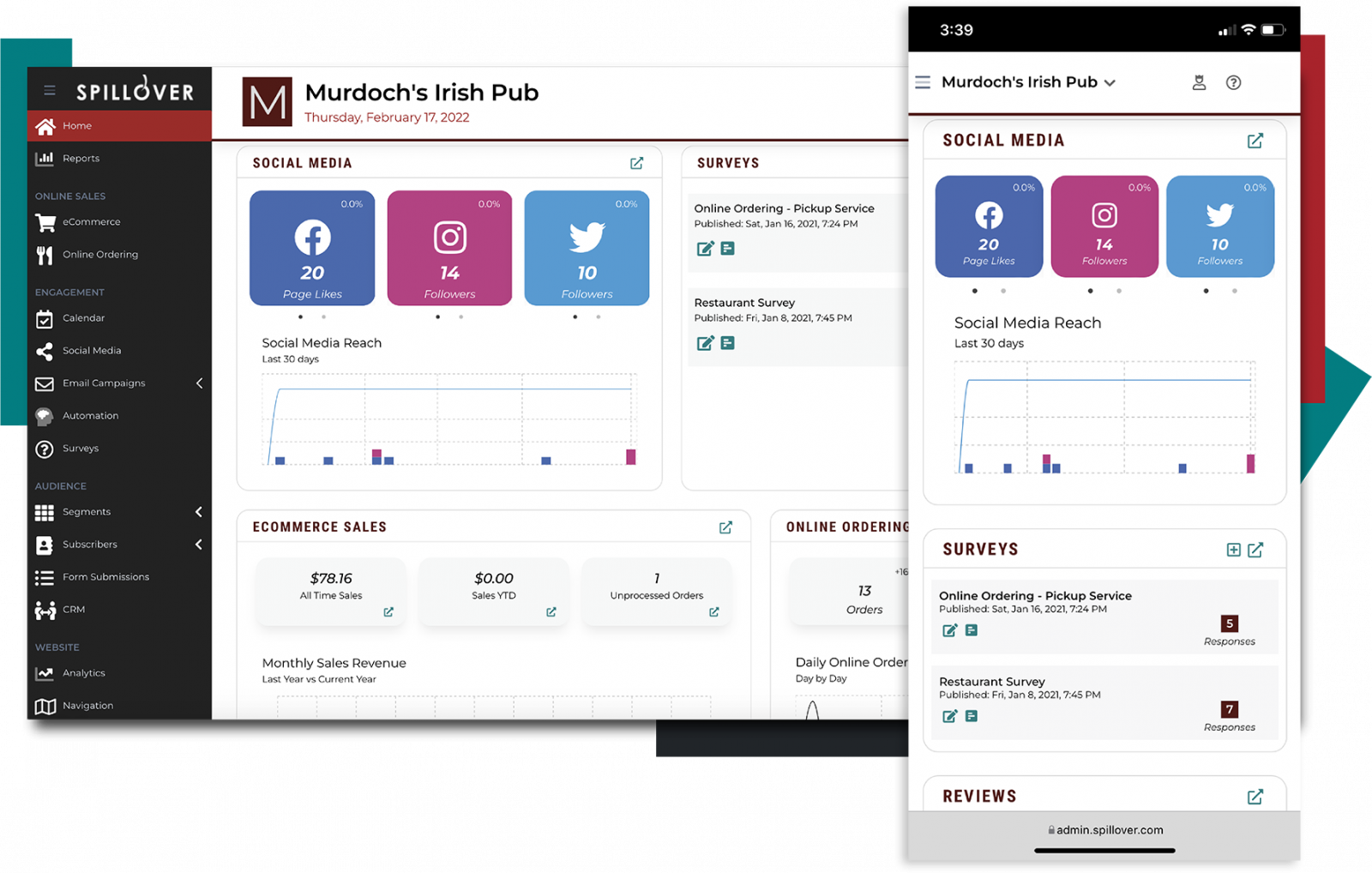Expand the Segments chevron

coord(199,512)
